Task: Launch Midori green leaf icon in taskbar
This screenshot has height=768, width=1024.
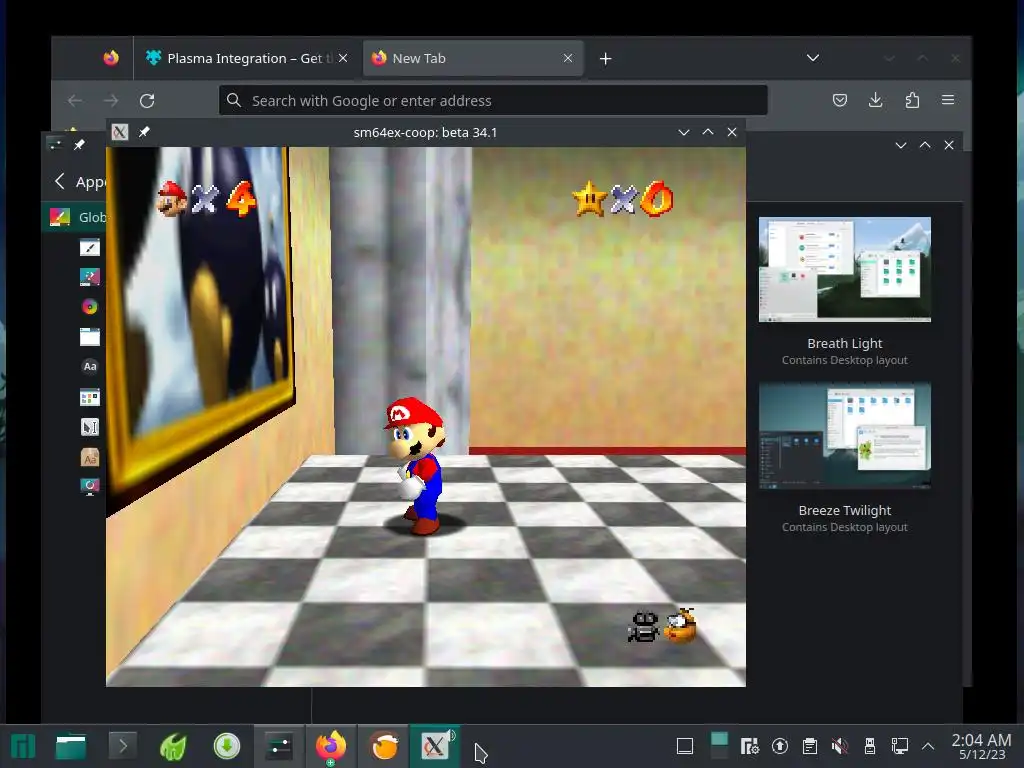Action: (x=173, y=746)
